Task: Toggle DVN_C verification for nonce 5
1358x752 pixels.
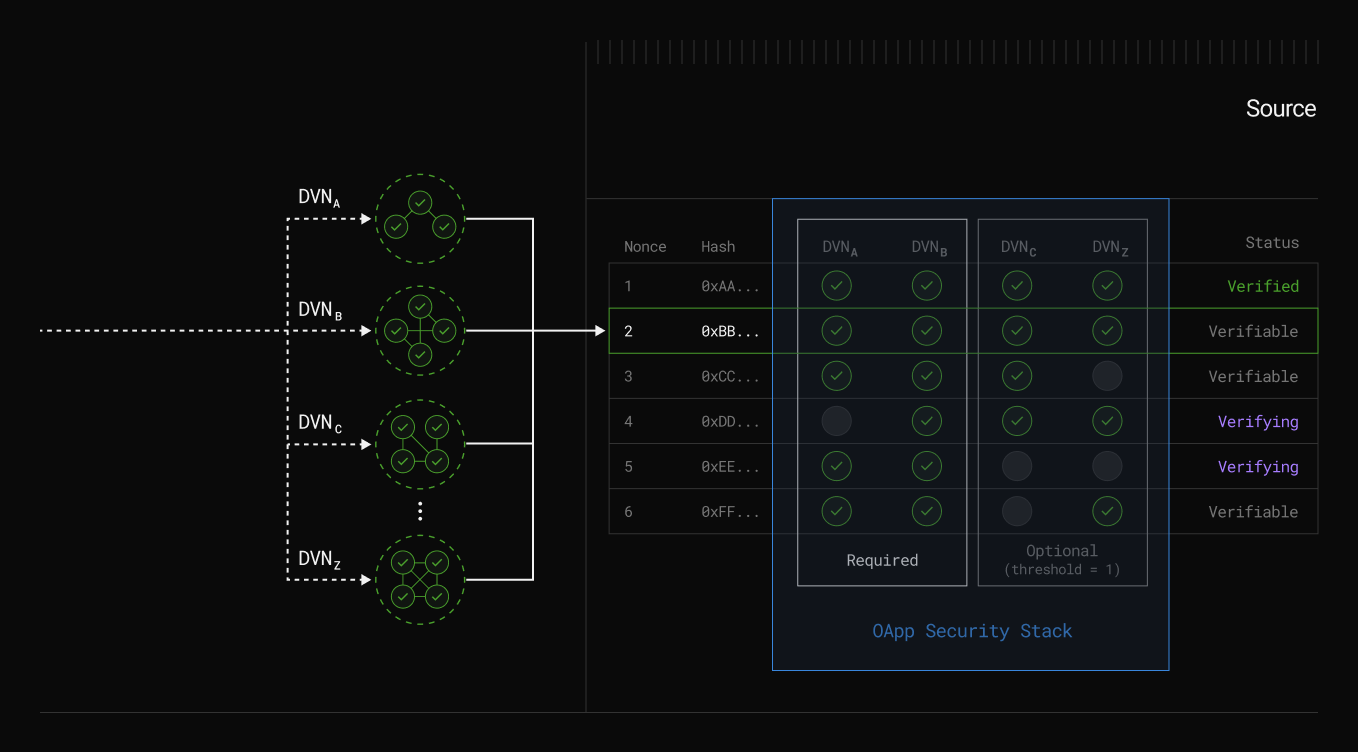Action: (x=1016, y=465)
